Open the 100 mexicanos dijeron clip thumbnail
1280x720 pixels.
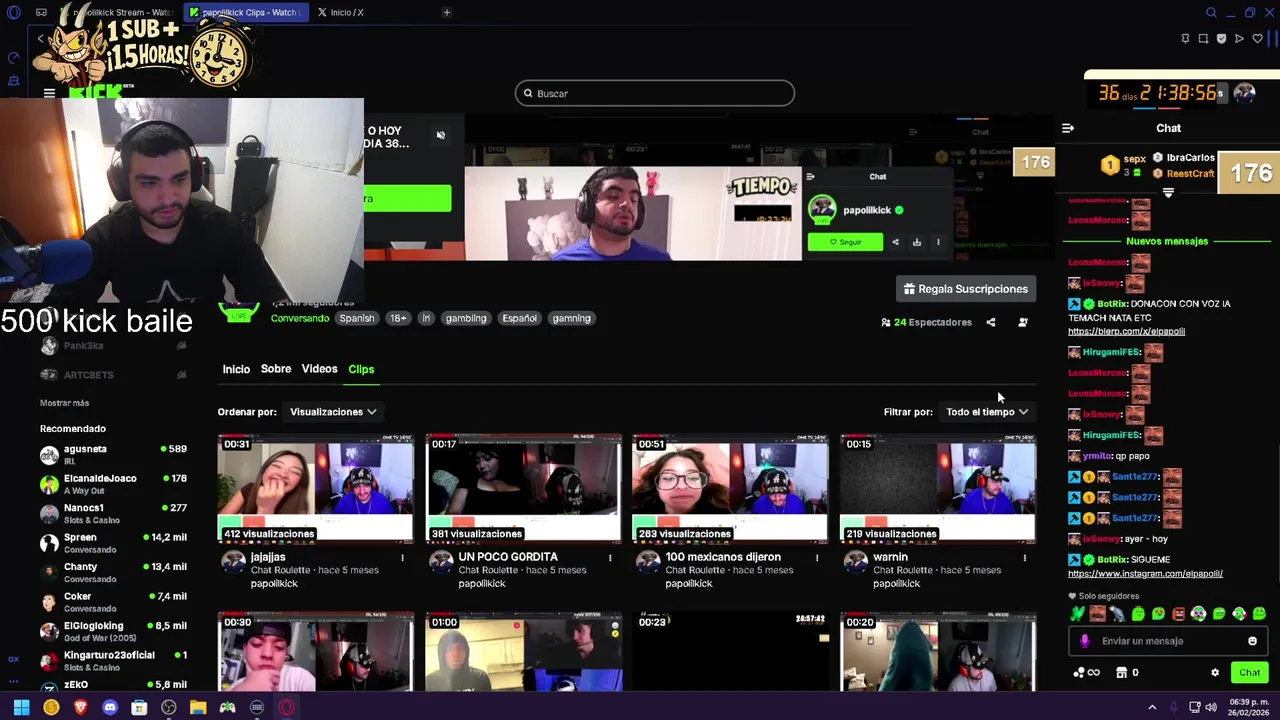coord(731,488)
